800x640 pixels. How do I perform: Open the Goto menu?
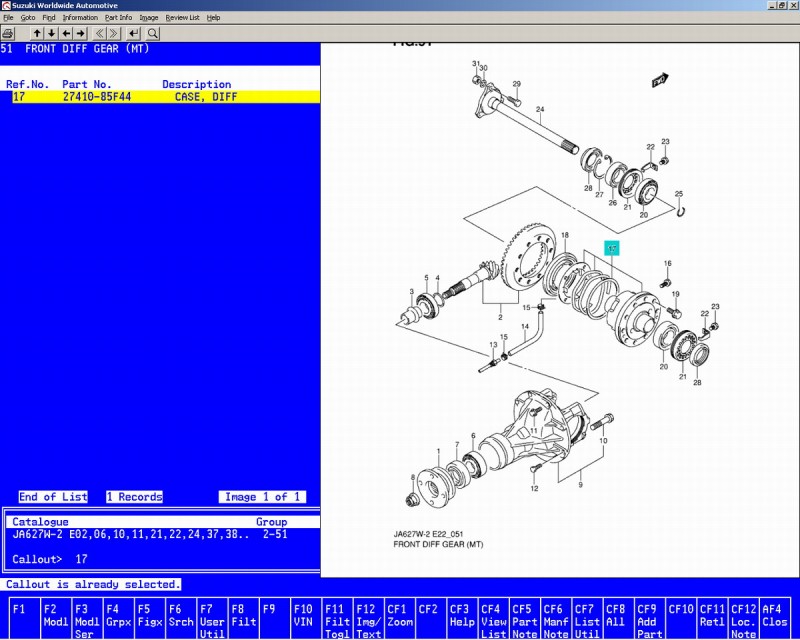tap(28, 17)
